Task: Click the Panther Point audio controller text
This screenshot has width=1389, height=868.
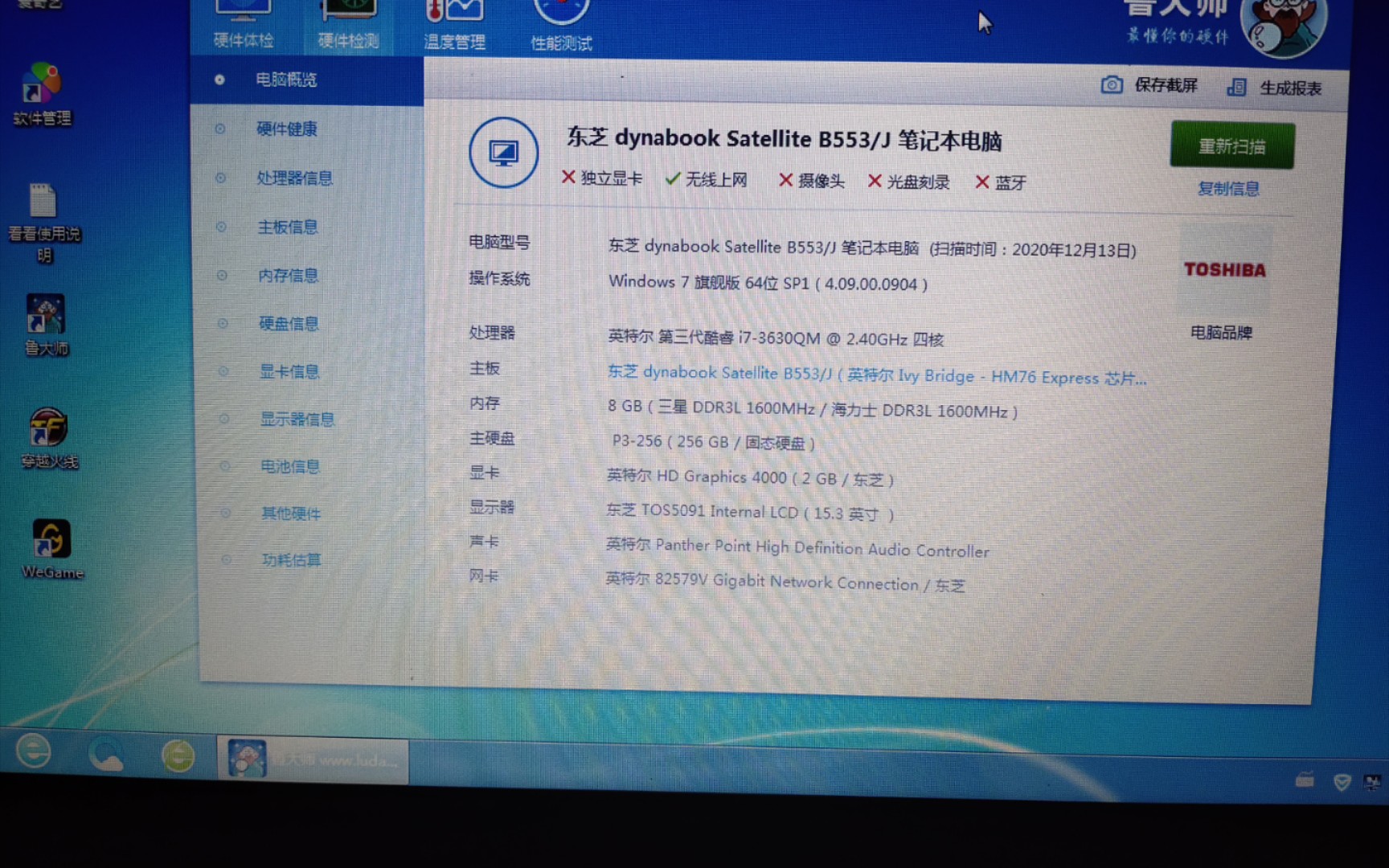Action: click(x=797, y=548)
